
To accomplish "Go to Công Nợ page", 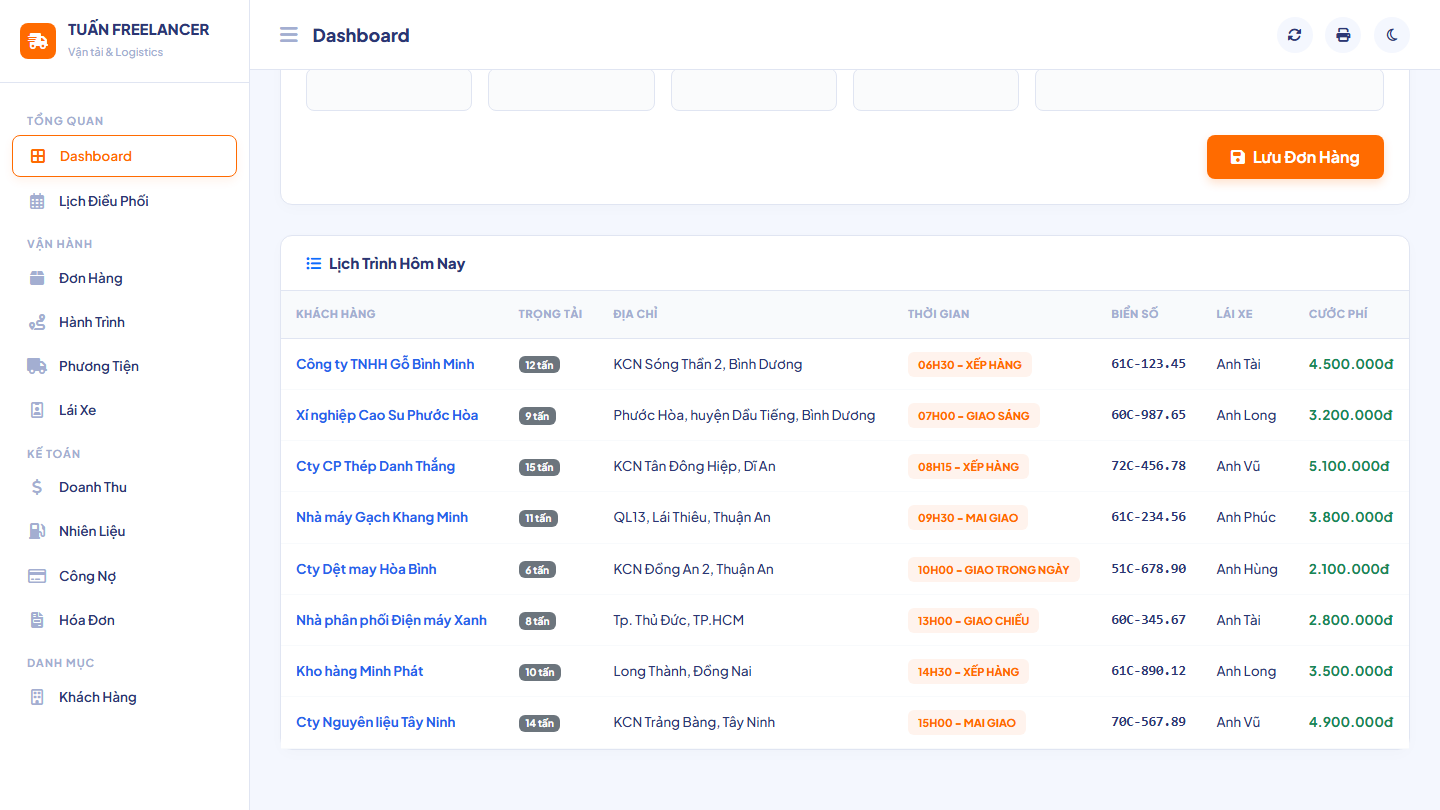I will tap(124, 576).
